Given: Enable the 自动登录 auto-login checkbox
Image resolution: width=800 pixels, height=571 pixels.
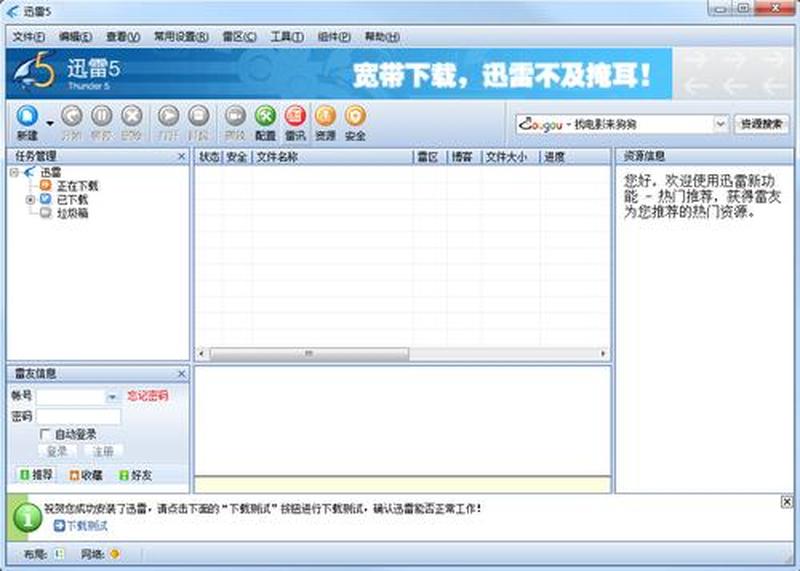Looking at the screenshot, I should click(x=45, y=434).
